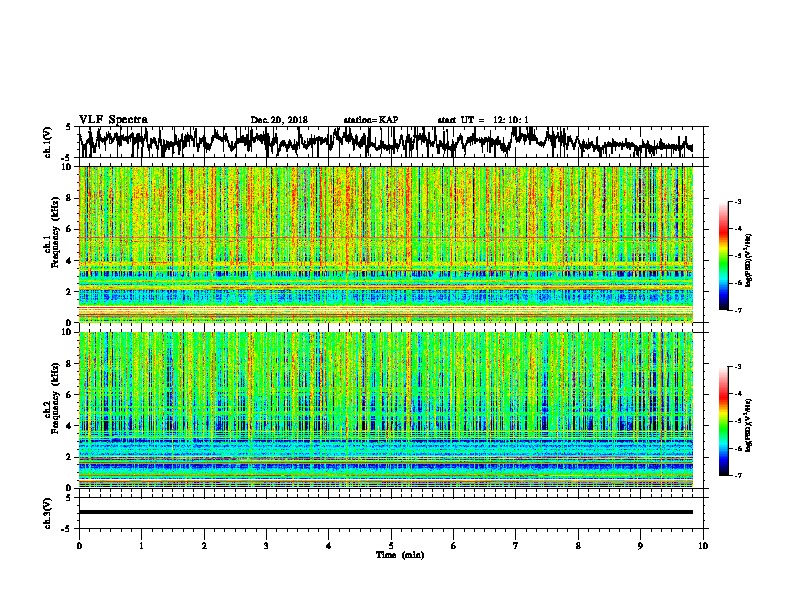792x612 pixels.
Task: Click time-axis end tick label "10"
Action: pyautogui.click(x=703, y=546)
